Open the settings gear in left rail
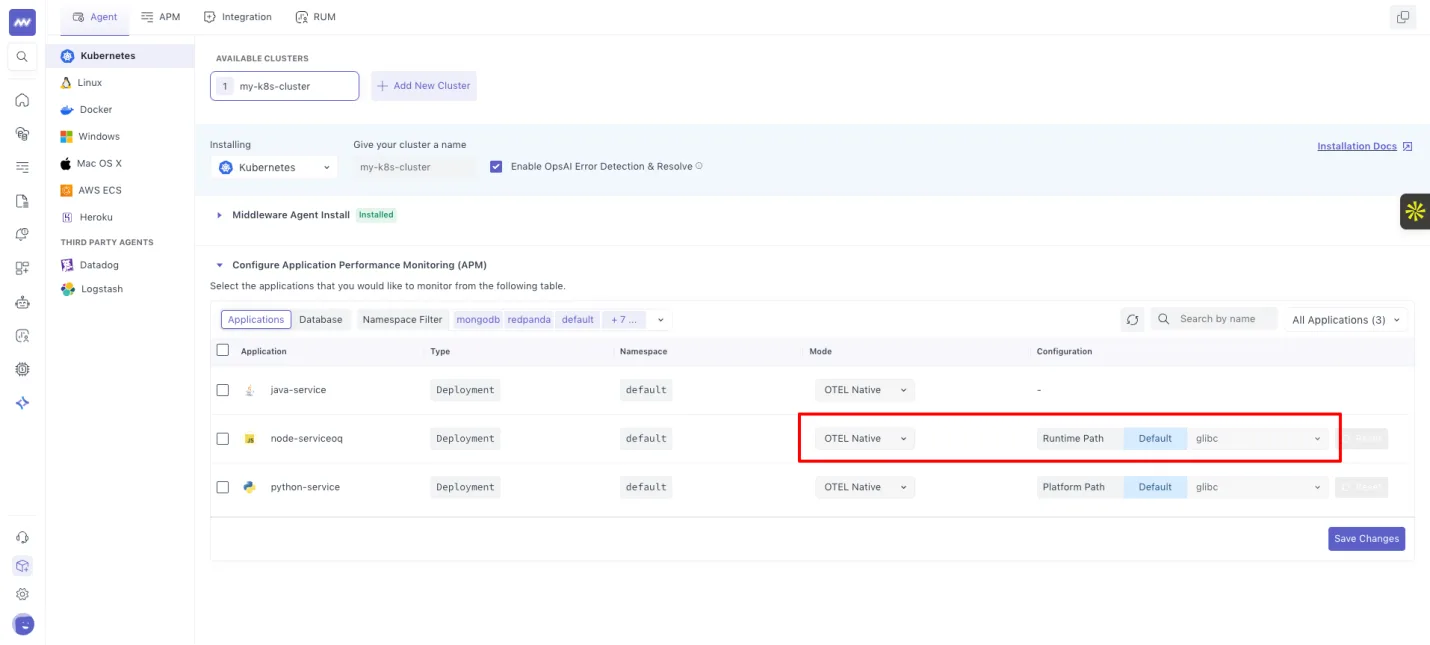Image resolution: width=1430 pixels, height=645 pixels. [22, 594]
